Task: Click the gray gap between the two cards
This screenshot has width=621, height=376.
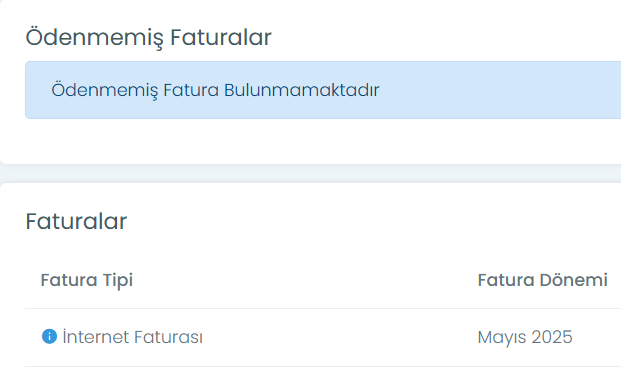Action: (310, 174)
